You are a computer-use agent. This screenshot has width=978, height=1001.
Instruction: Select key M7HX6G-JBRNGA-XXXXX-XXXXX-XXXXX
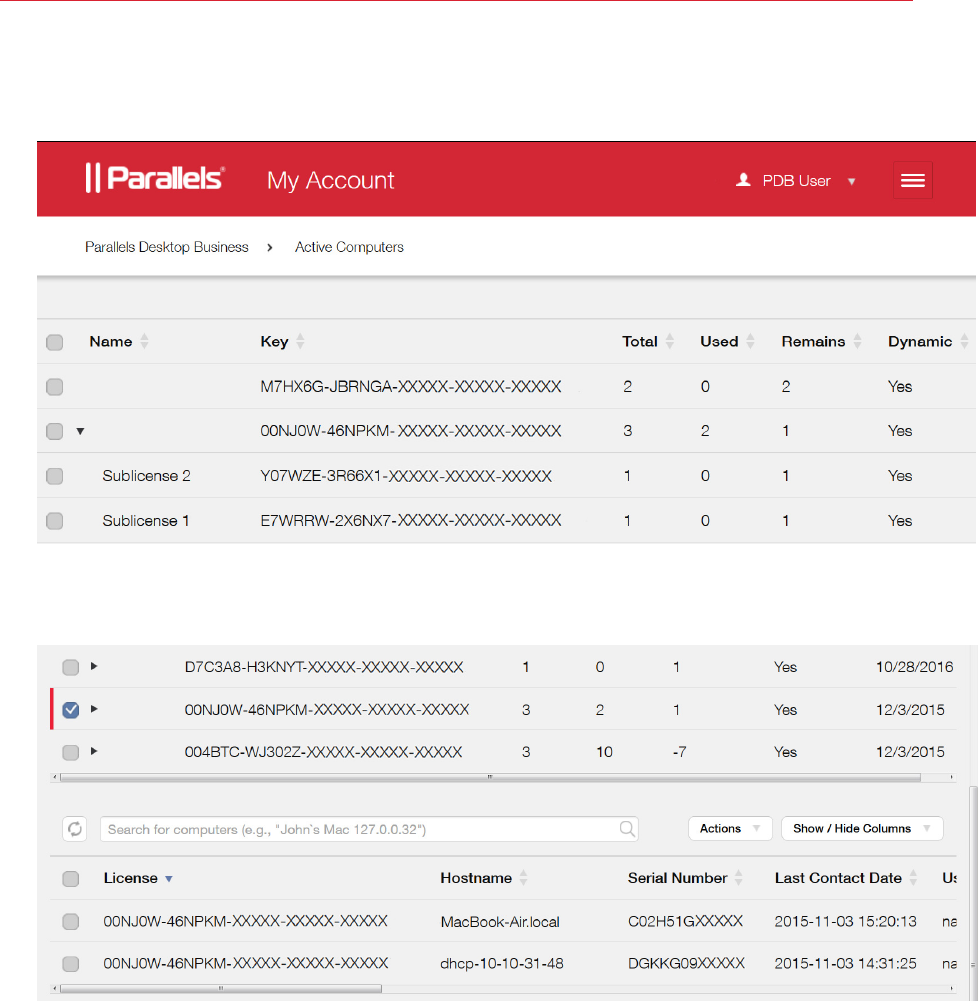410,387
